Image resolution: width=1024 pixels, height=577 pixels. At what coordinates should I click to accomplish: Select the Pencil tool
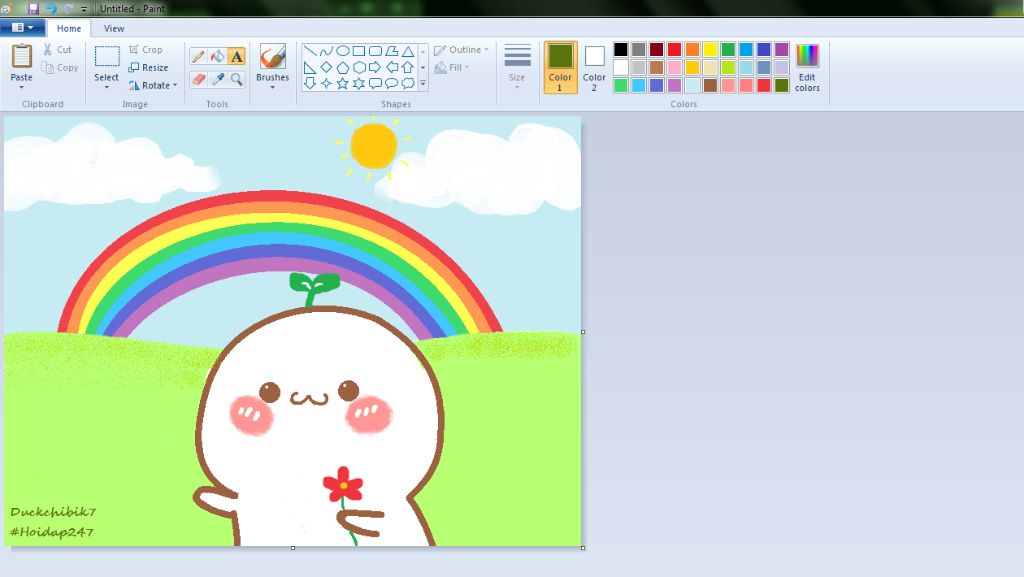click(x=199, y=56)
